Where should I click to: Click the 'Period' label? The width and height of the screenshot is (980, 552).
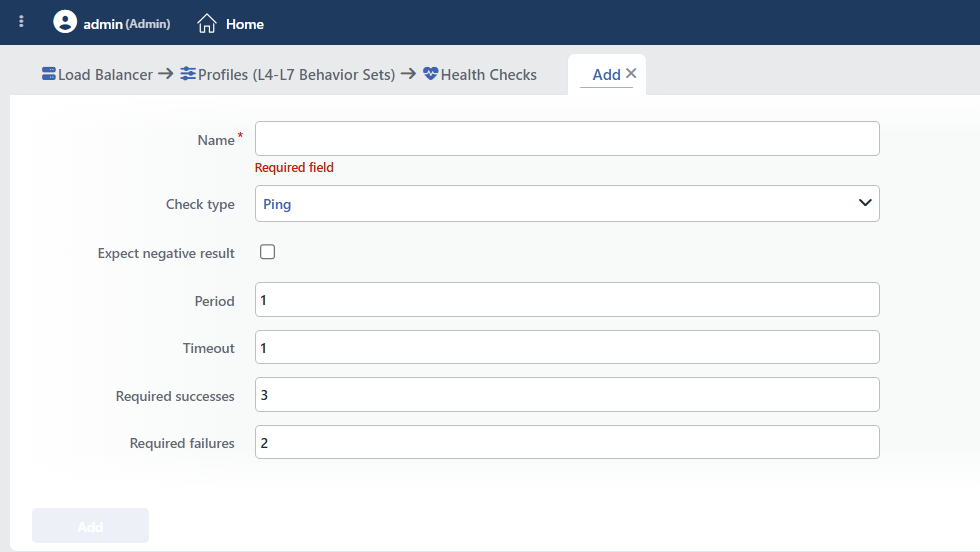pyautogui.click(x=214, y=301)
